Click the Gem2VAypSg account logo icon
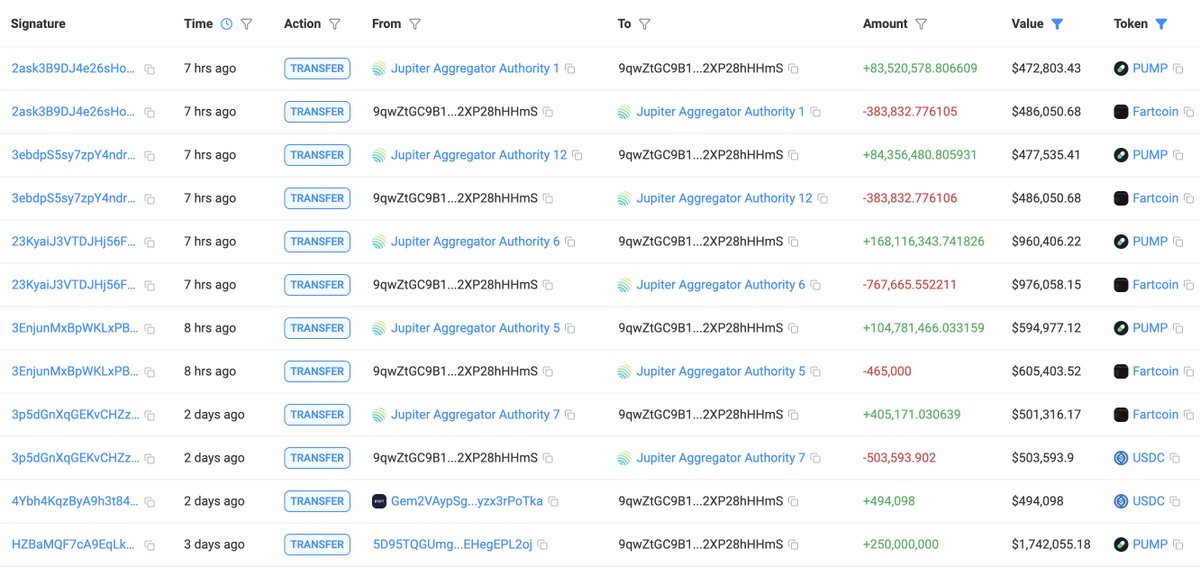Viewport: 1200px width, 568px height. point(379,501)
